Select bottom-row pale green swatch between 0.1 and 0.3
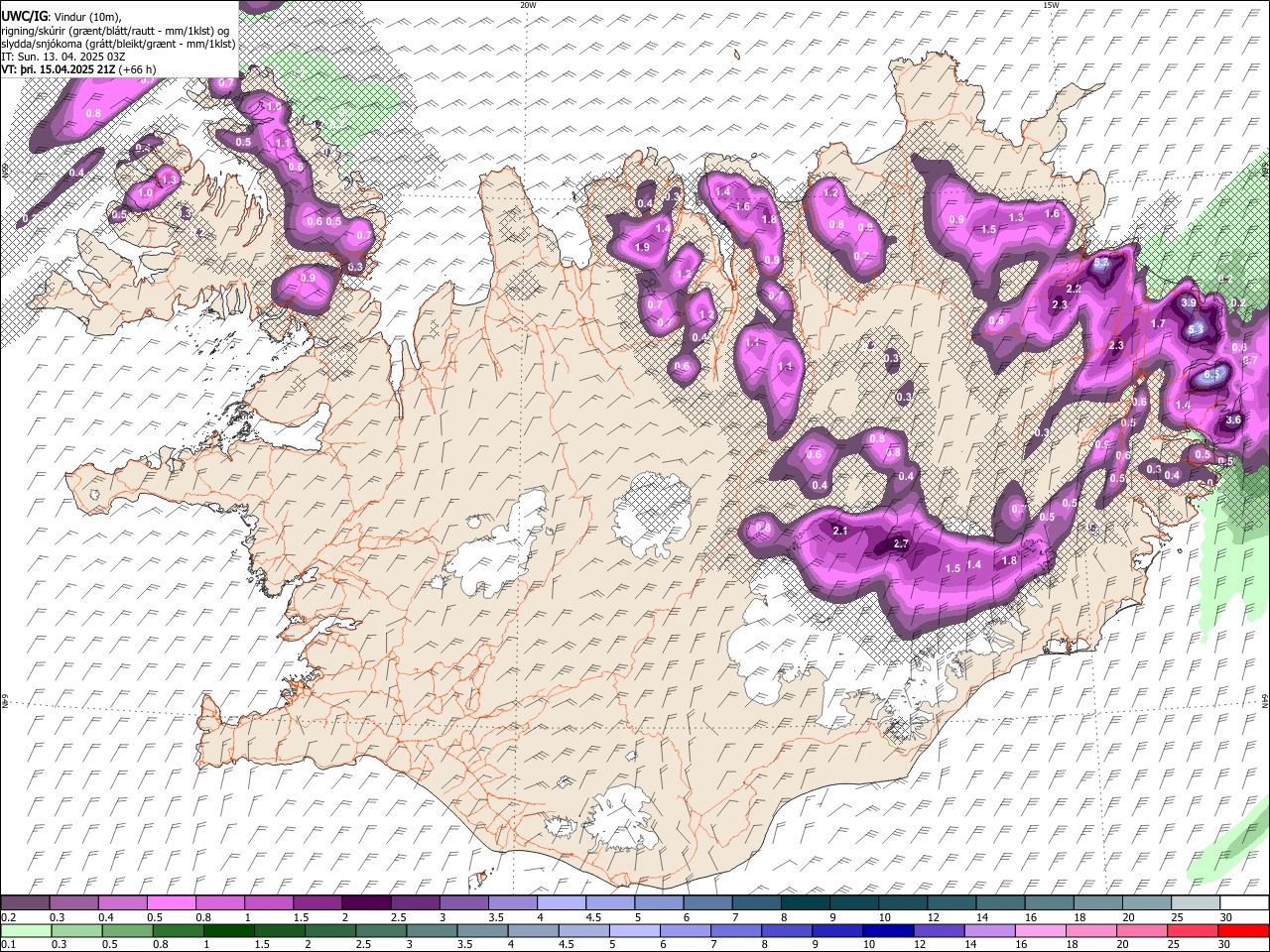 click(x=27, y=930)
